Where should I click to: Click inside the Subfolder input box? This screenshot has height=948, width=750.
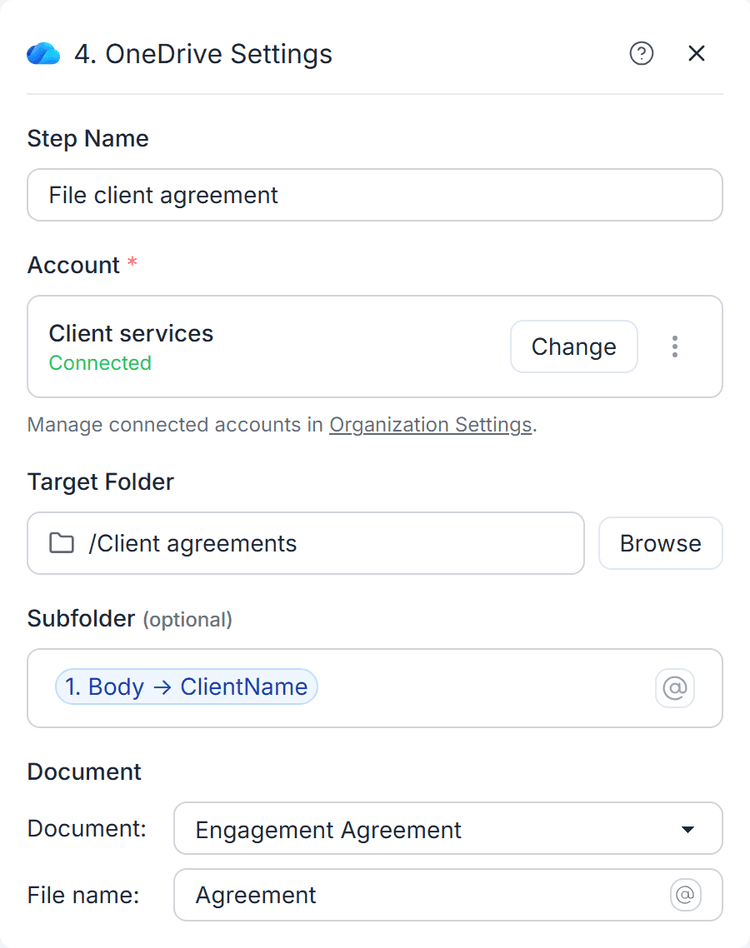pyautogui.click(x=375, y=688)
